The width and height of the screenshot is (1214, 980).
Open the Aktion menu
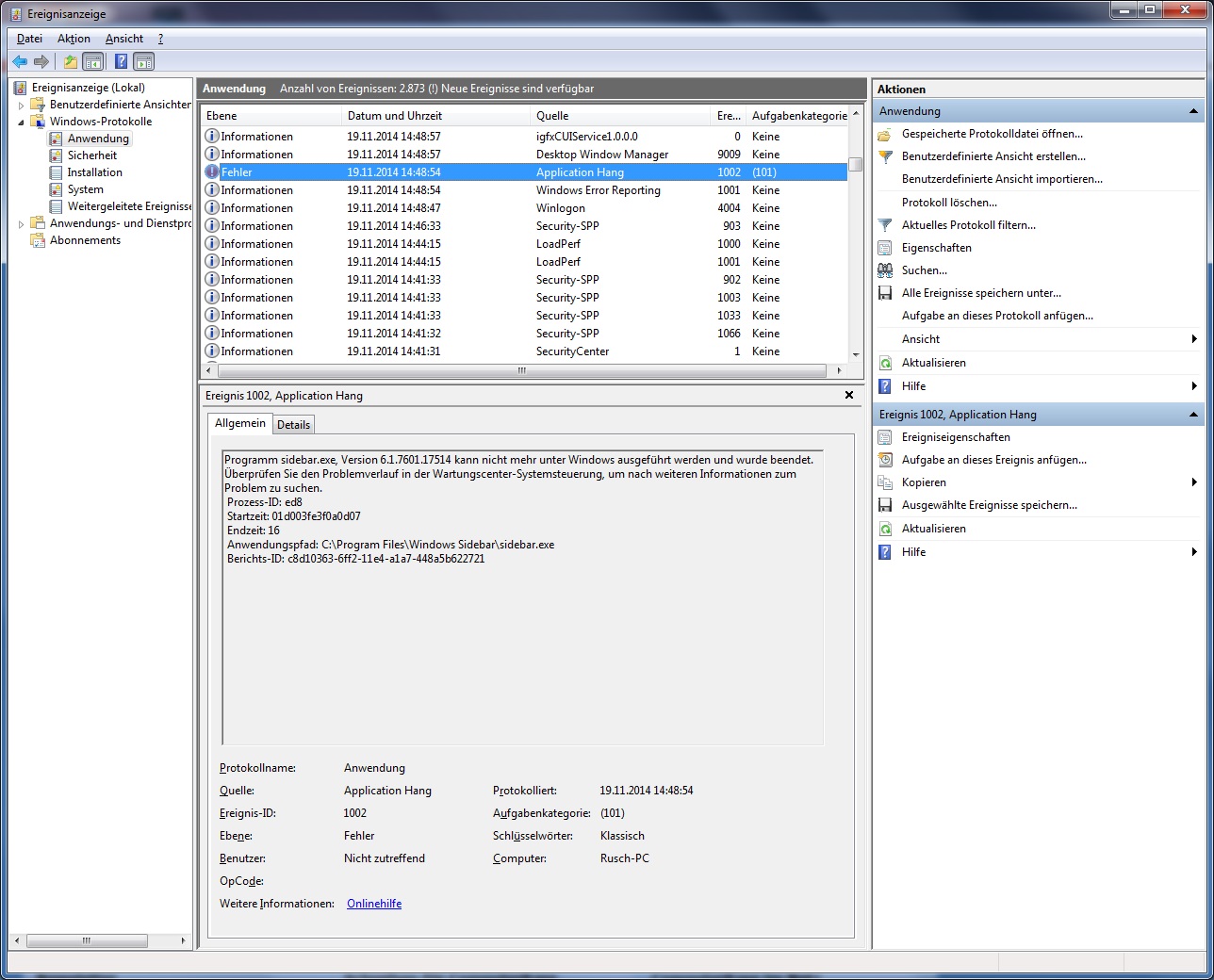coord(74,39)
